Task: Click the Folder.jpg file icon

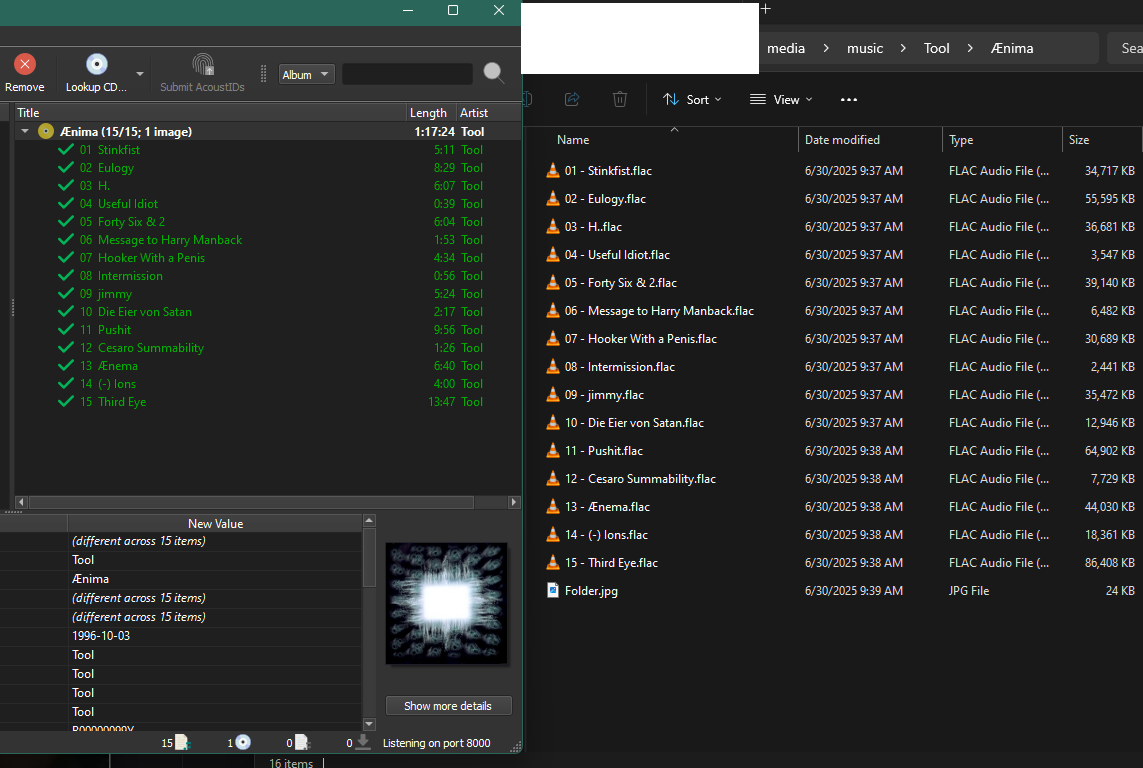Action: pos(553,591)
